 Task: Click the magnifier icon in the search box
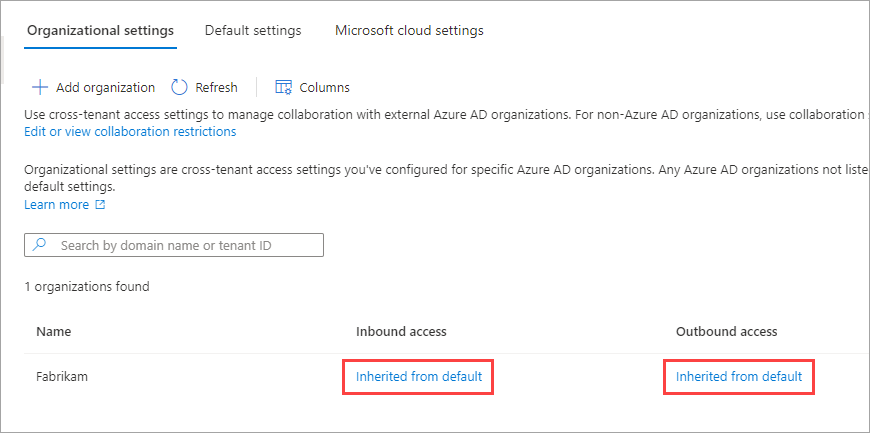(40, 245)
